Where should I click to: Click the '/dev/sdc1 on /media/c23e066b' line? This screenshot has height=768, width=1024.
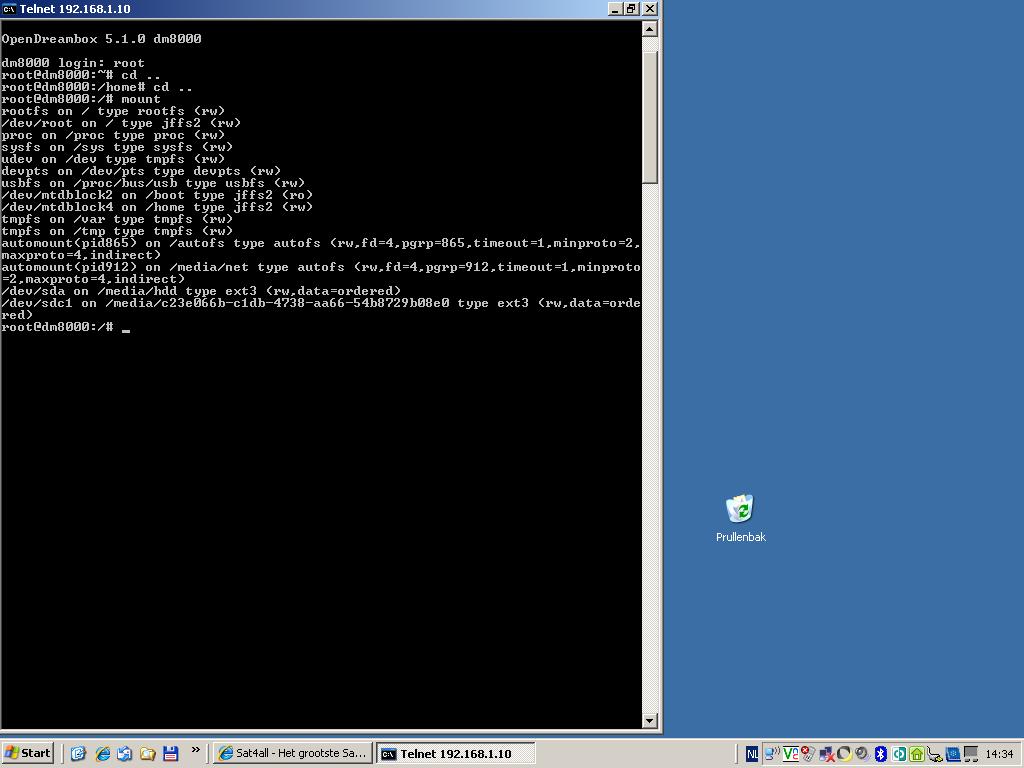pos(321,309)
